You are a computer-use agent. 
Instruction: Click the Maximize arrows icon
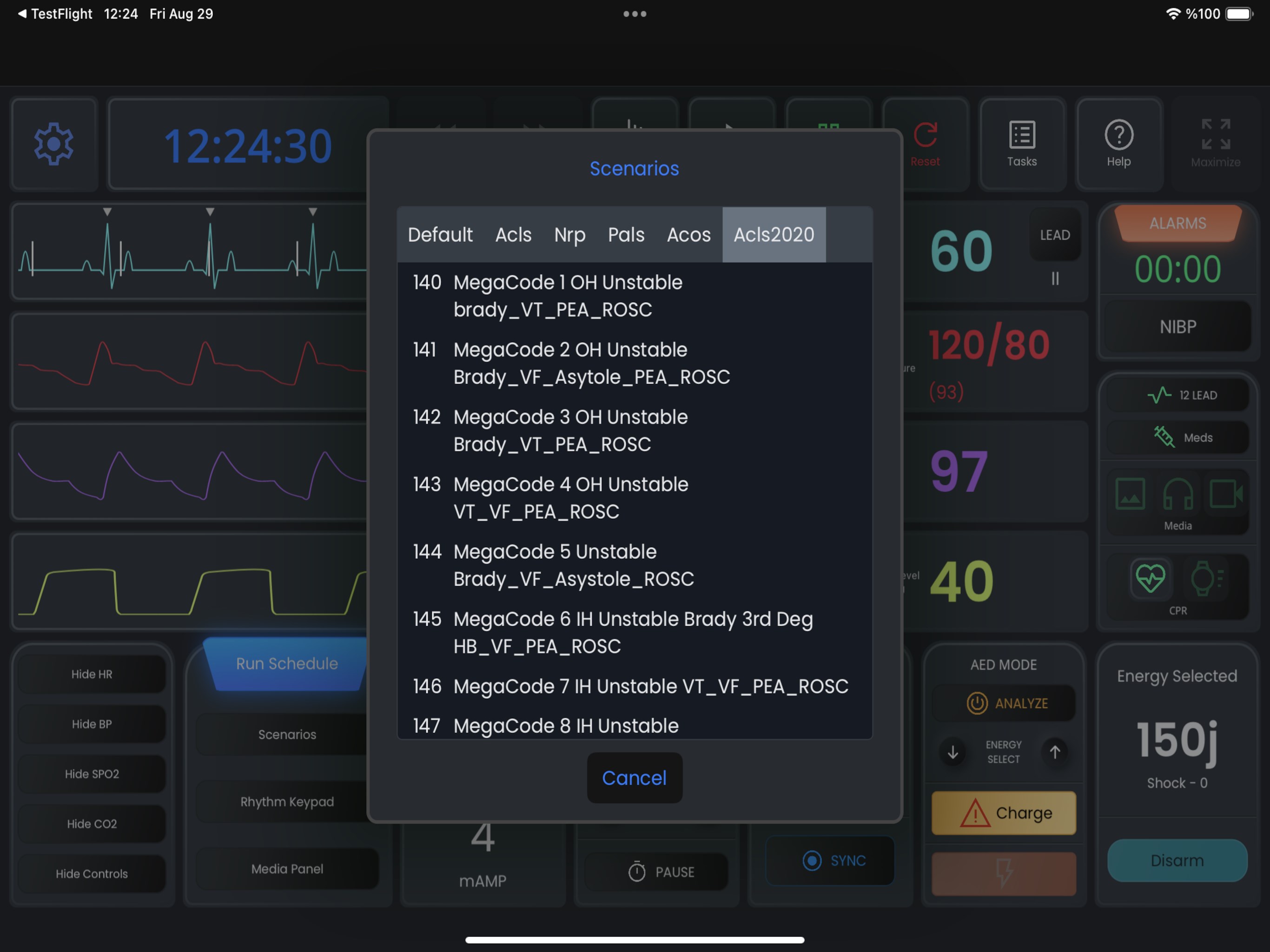coord(1216,134)
